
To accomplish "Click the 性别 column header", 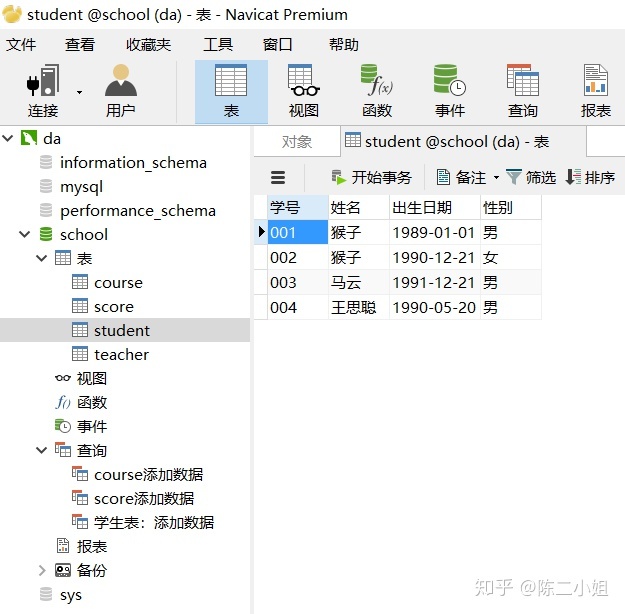I will [x=511, y=207].
